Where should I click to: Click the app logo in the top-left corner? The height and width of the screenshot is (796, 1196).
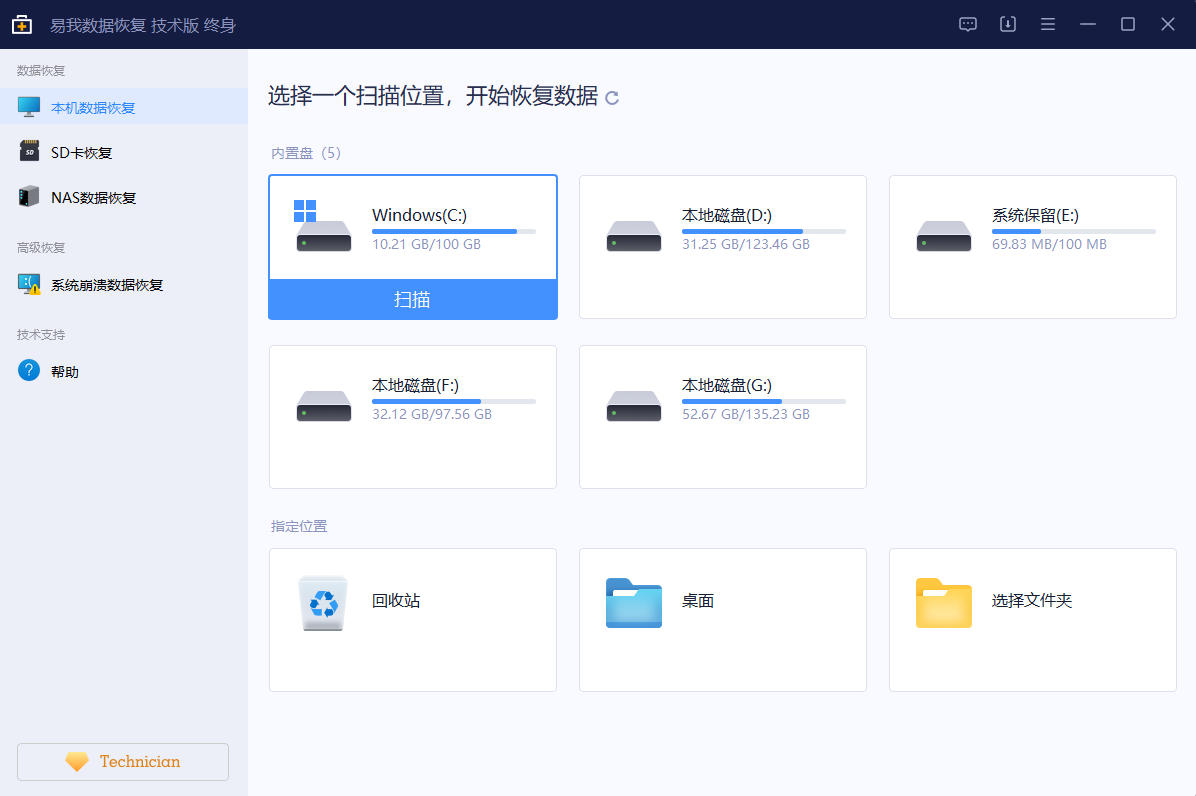click(x=21, y=23)
